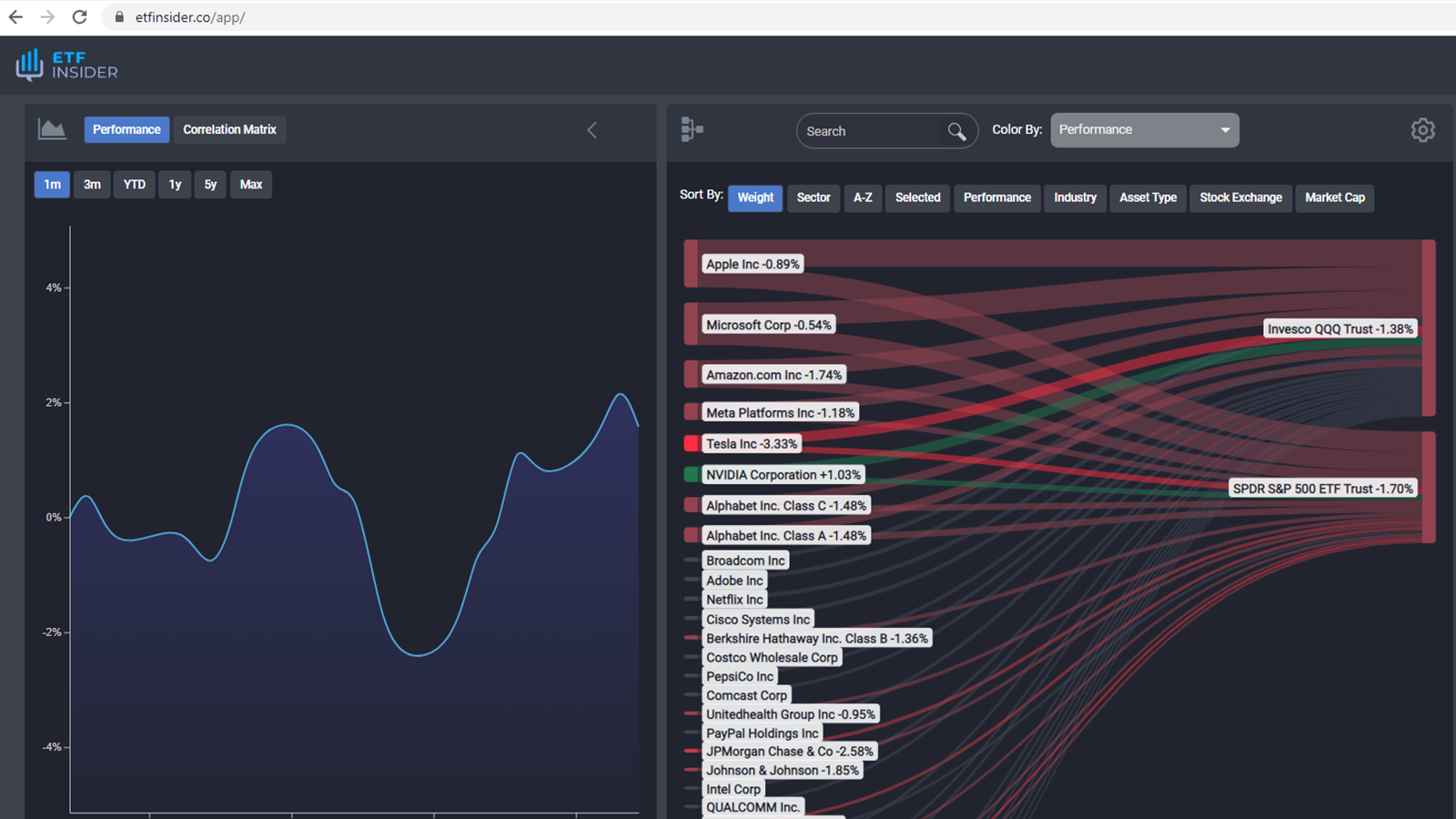
Task: Select the 3m time range
Action: coord(92,185)
